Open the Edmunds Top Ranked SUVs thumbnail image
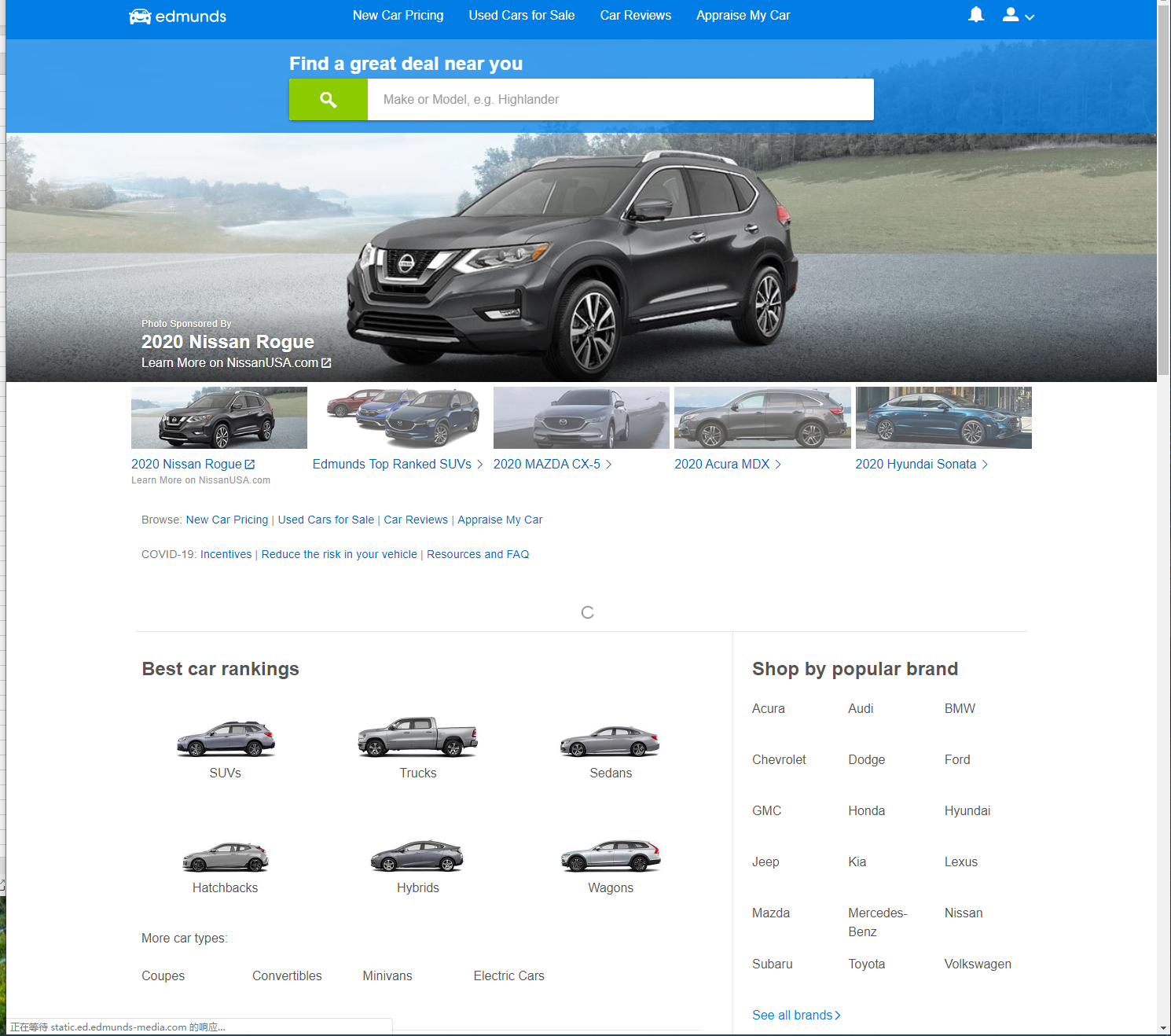 (400, 417)
